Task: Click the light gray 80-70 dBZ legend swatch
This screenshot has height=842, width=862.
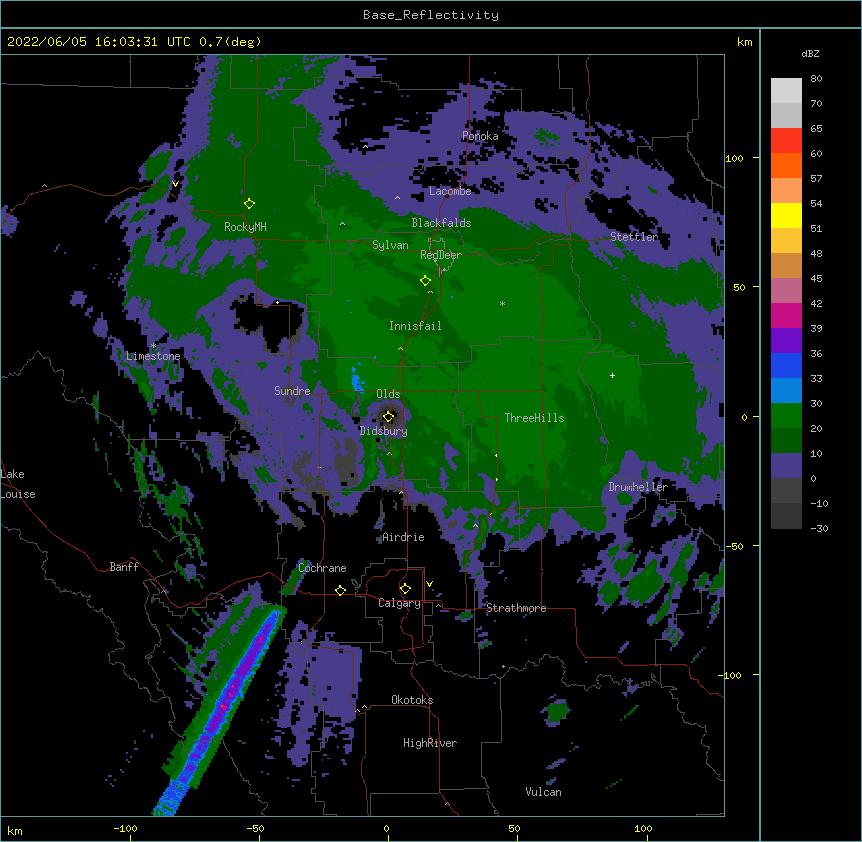Action: click(x=786, y=91)
